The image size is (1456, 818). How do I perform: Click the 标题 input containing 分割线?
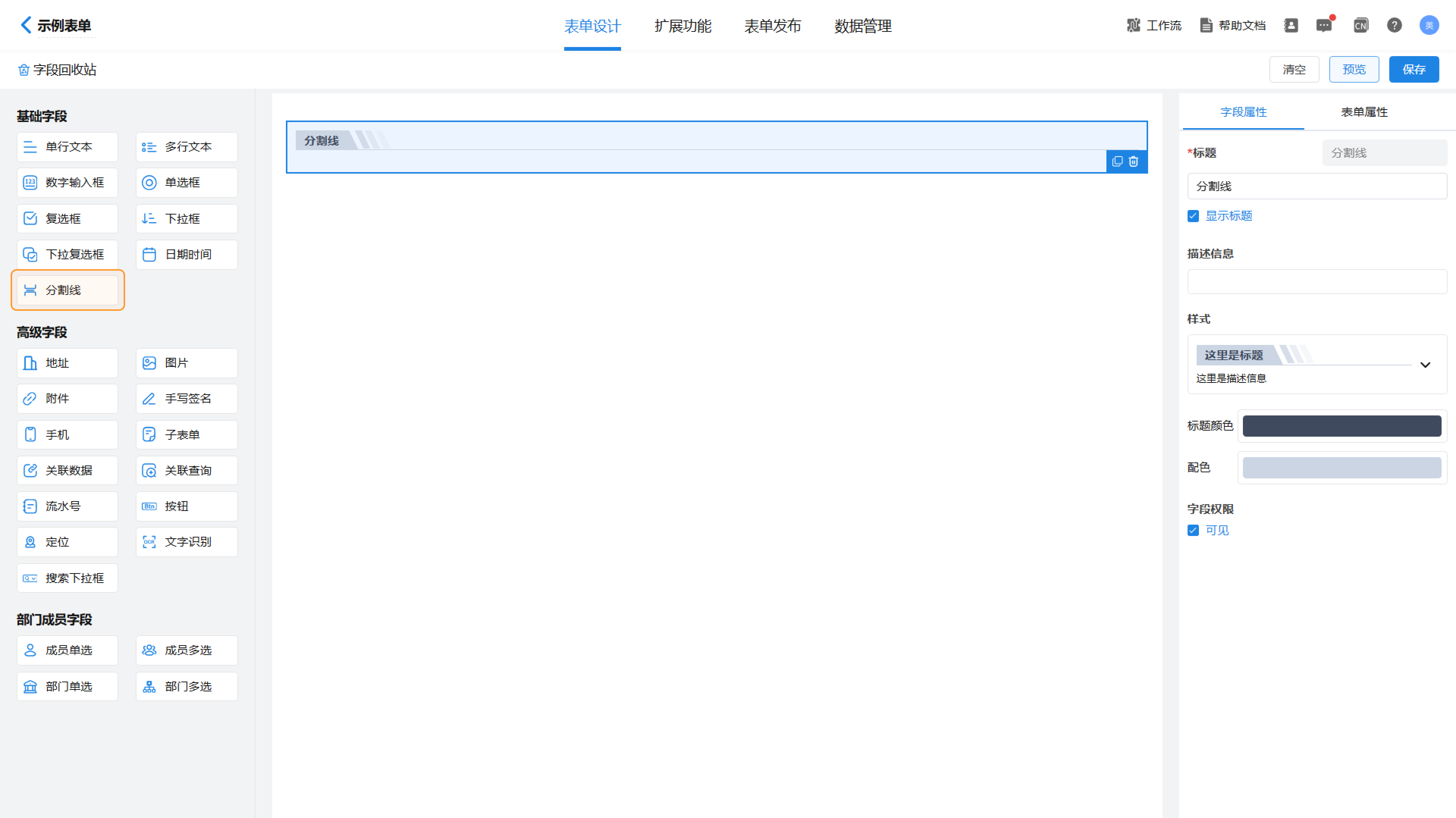pos(1317,186)
